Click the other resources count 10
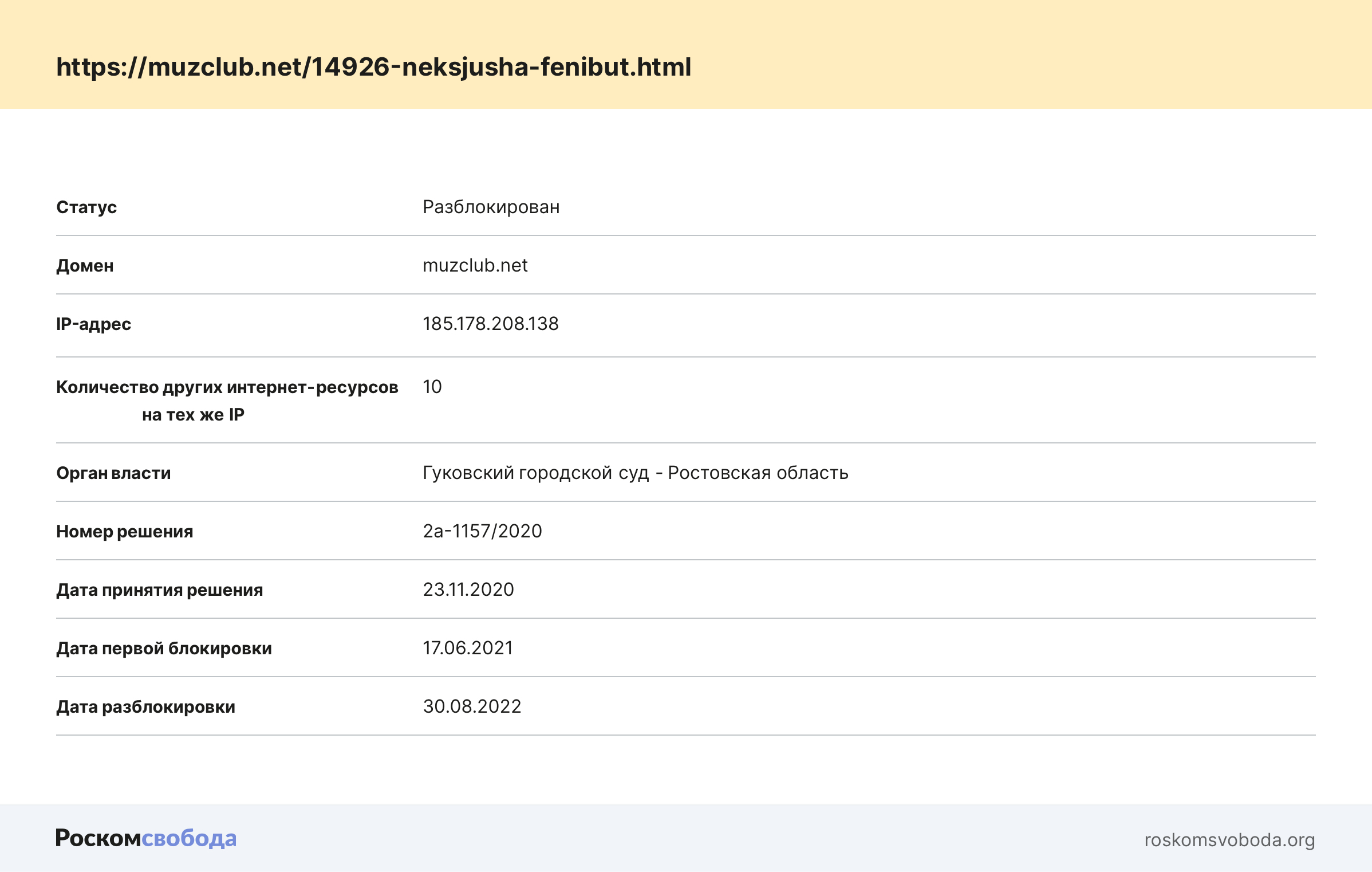Viewport: 1372px width, 872px height. point(432,387)
